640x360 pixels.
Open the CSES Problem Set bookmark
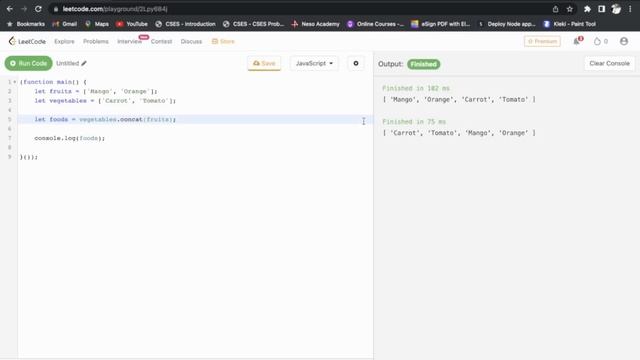coord(253,24)
